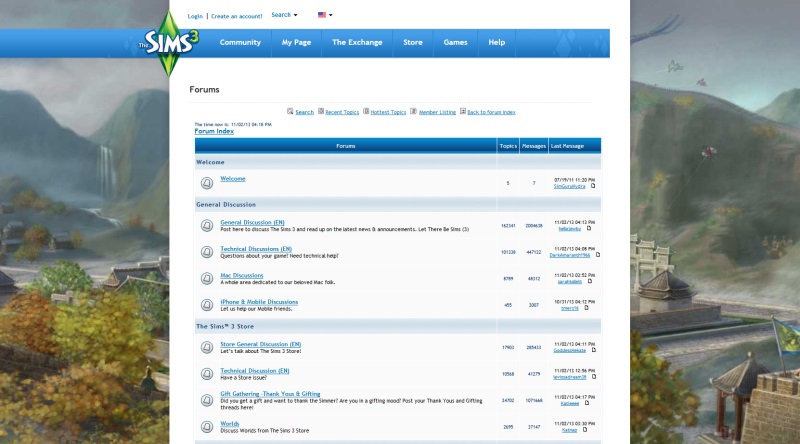Click the Search text link in toolbar
The height and width of the screenshot is (444, 800).
click(x=305, y=112)
